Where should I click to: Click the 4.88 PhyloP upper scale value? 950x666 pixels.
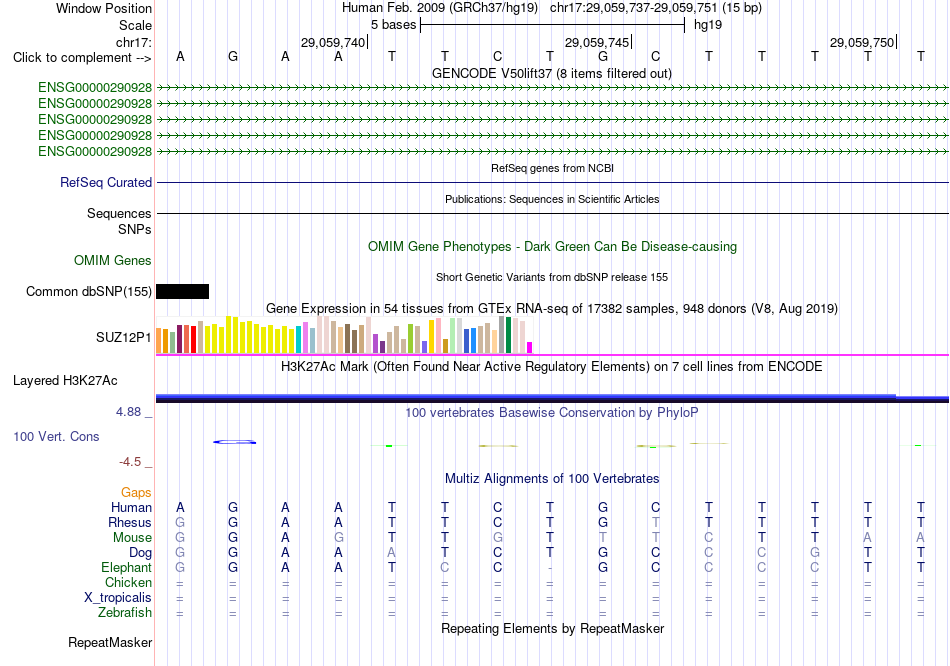point(128,412)
